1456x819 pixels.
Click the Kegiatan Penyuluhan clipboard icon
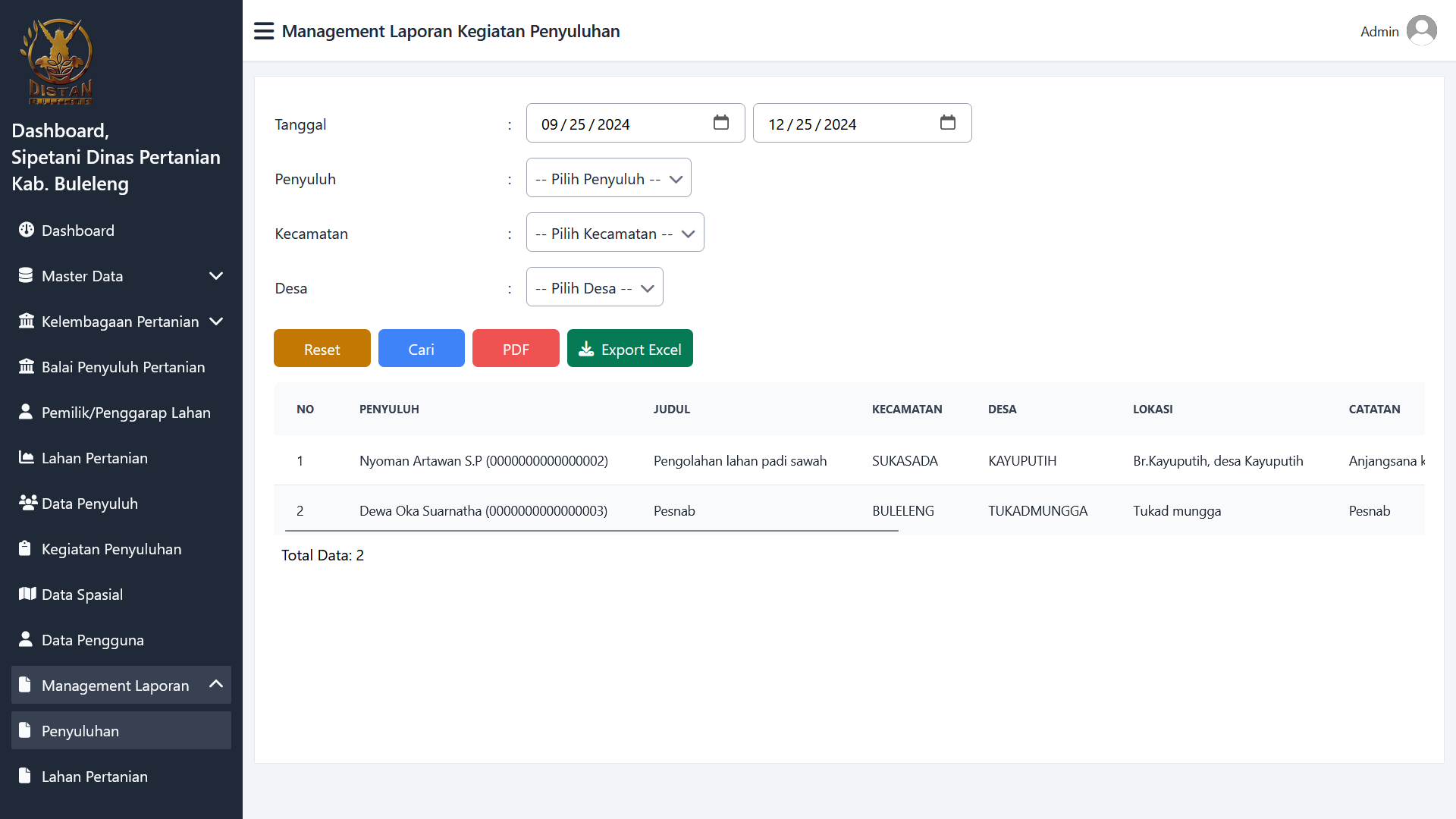[26, 548]
